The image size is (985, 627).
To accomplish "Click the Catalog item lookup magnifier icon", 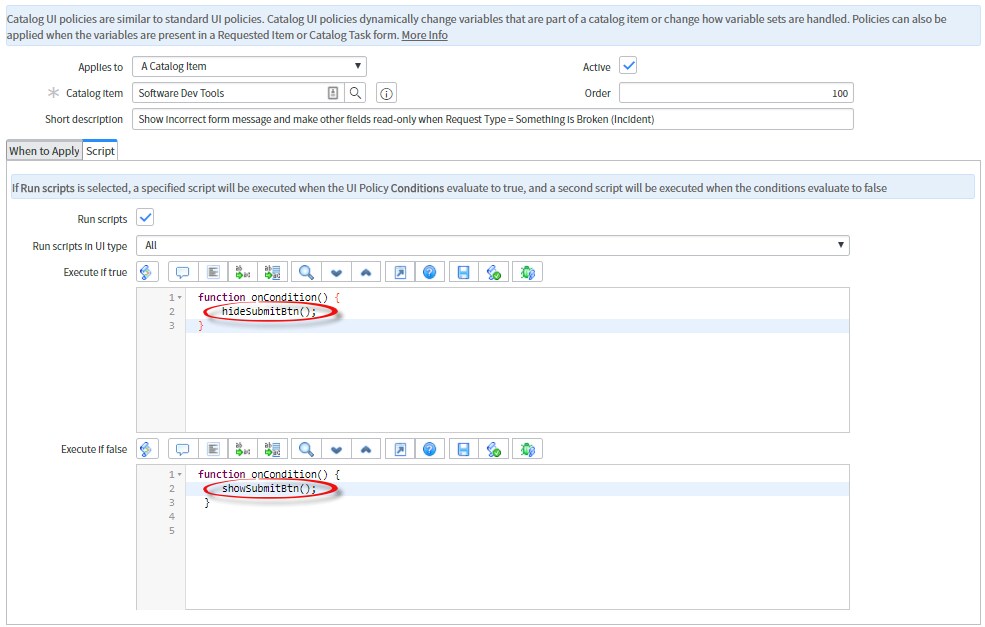I will 355,93.
